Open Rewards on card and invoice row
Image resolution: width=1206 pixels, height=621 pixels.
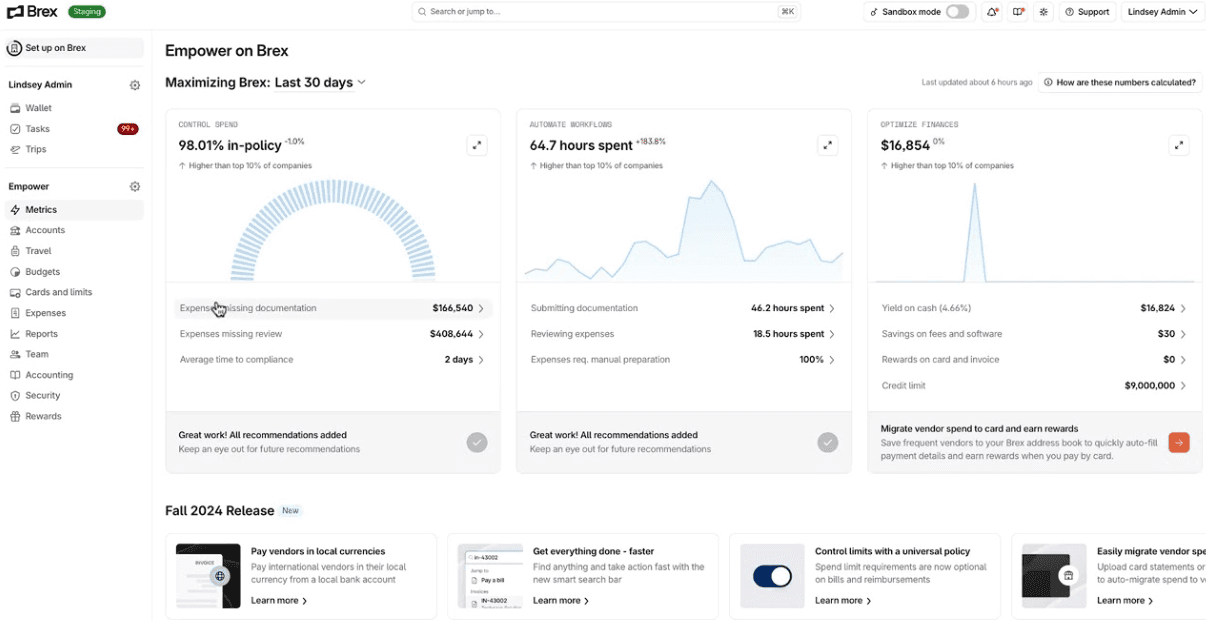[x=1035, y=359]
